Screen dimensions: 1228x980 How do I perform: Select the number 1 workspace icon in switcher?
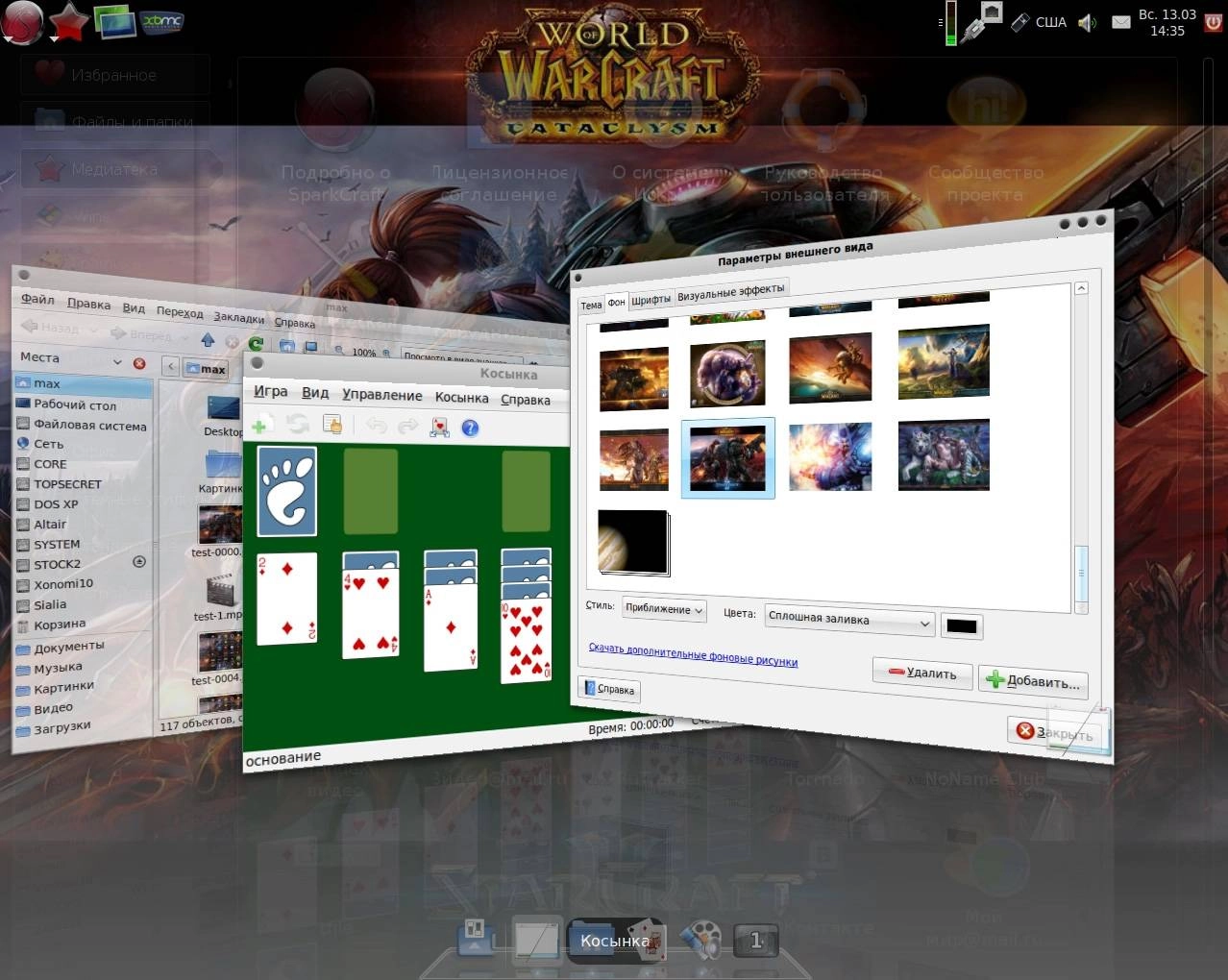pyautogui.click(x=755, y=941)
